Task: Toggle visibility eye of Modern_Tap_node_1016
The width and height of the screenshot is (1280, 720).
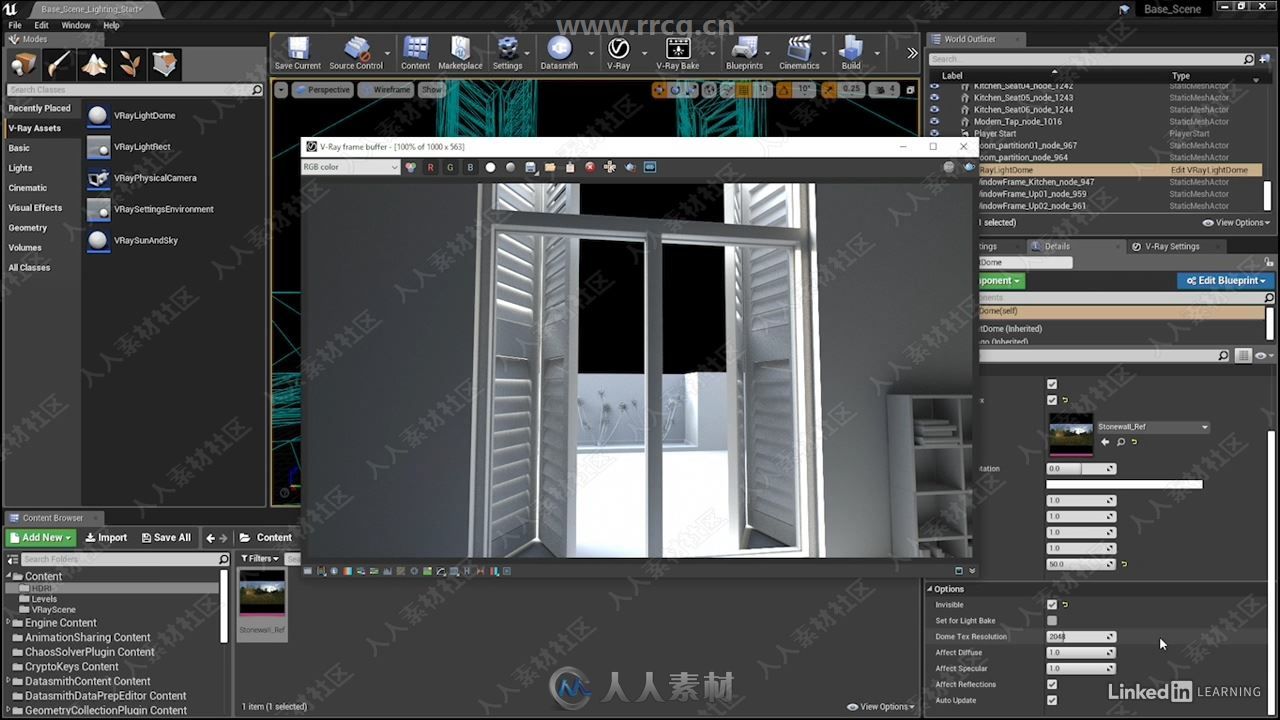Action: 935,122
